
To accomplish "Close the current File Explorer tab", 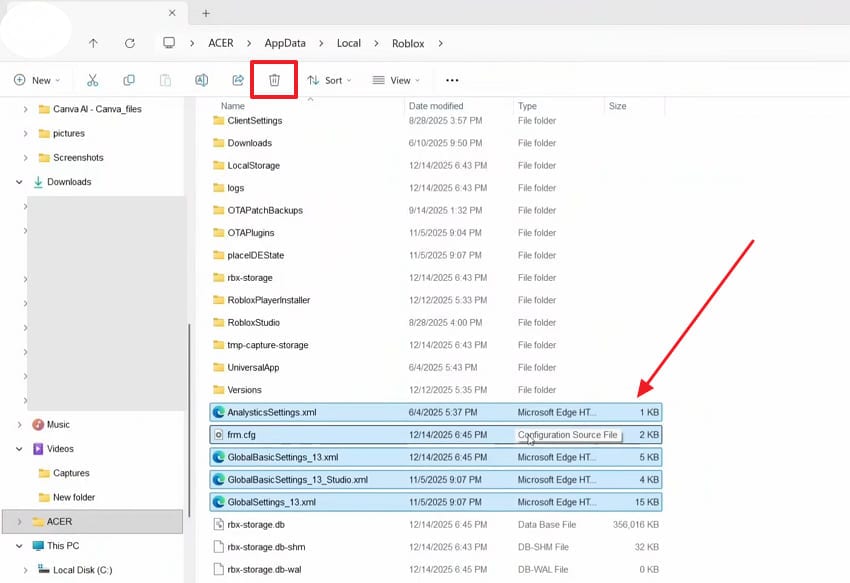I will point(172,12).
